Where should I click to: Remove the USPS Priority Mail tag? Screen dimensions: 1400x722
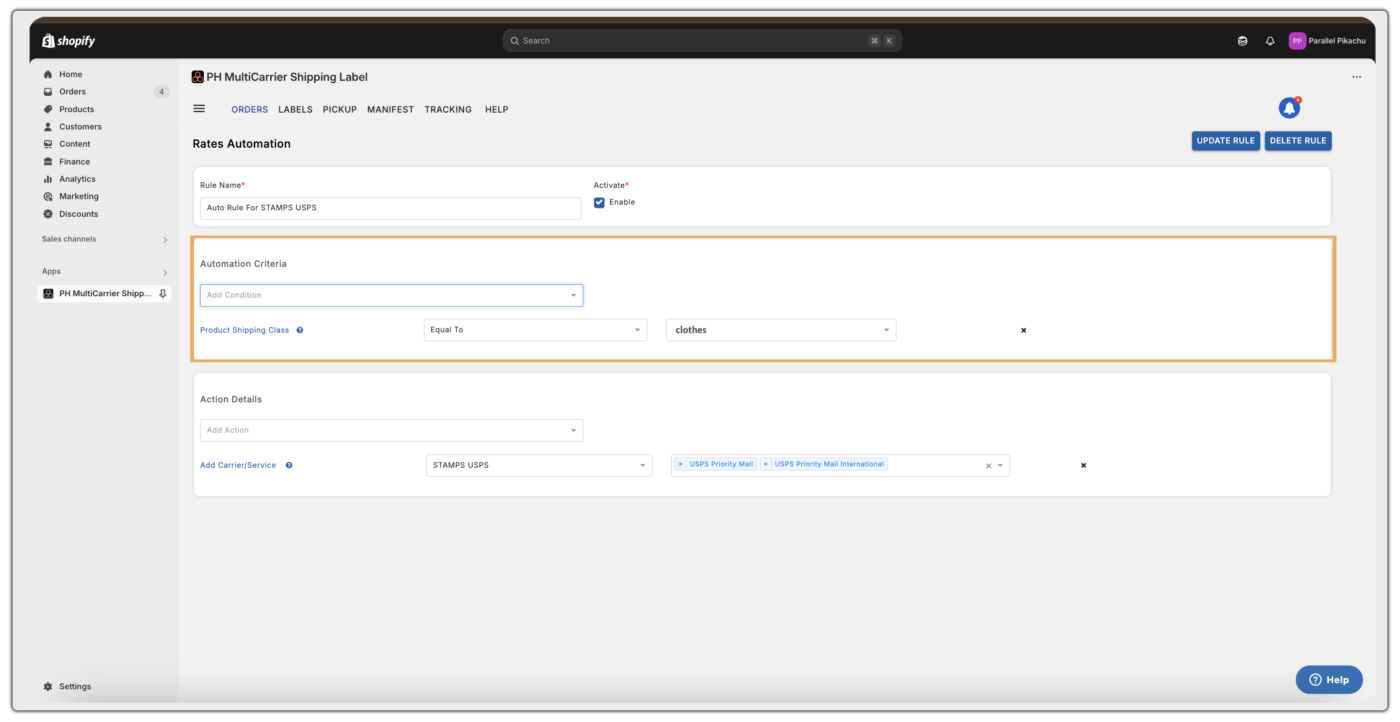click(681, 465)
